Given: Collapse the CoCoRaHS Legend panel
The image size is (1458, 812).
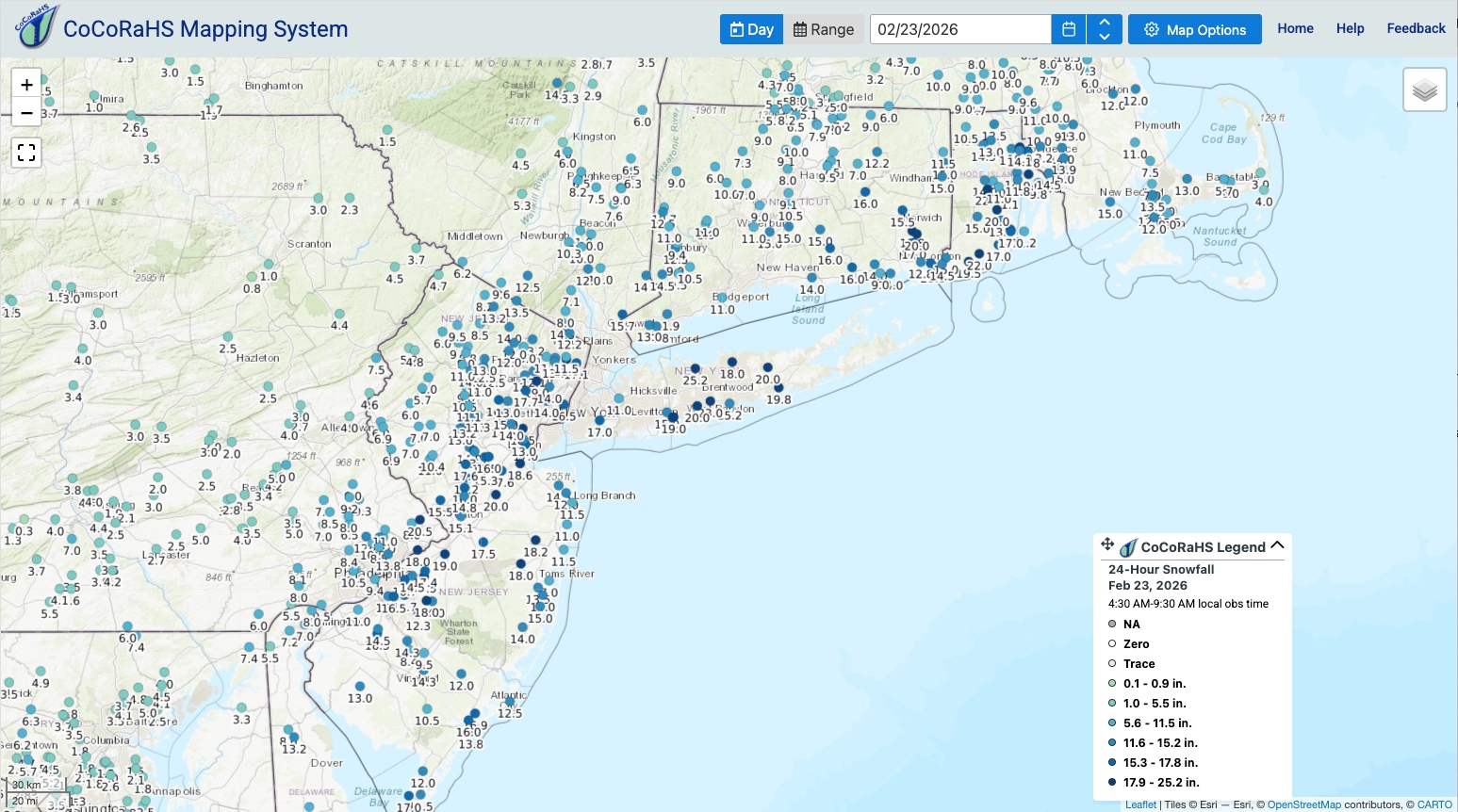Looking at the screenshot, I should (1277, 545).
